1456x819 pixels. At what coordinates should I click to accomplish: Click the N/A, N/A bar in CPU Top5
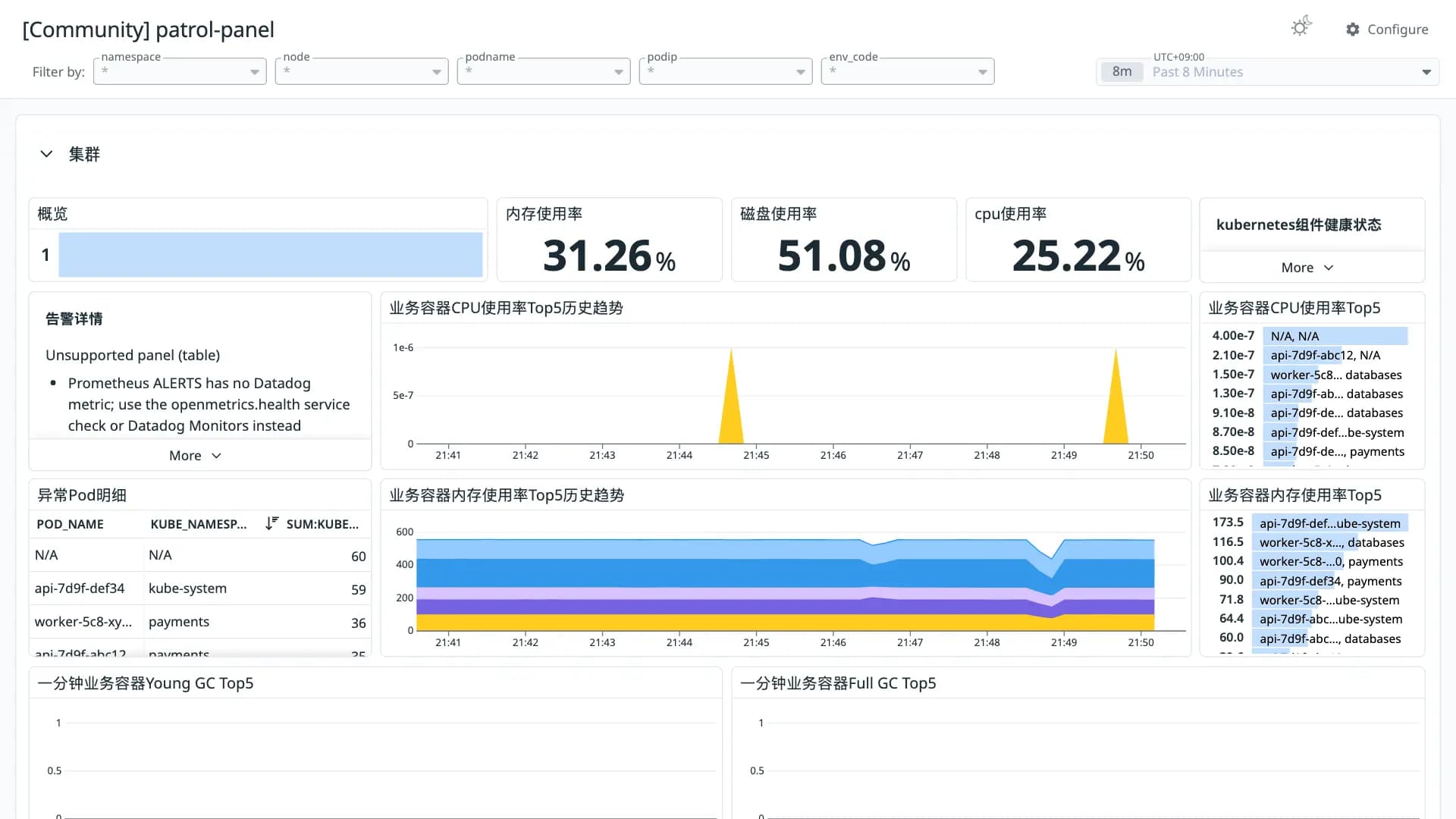[1335, 336]
